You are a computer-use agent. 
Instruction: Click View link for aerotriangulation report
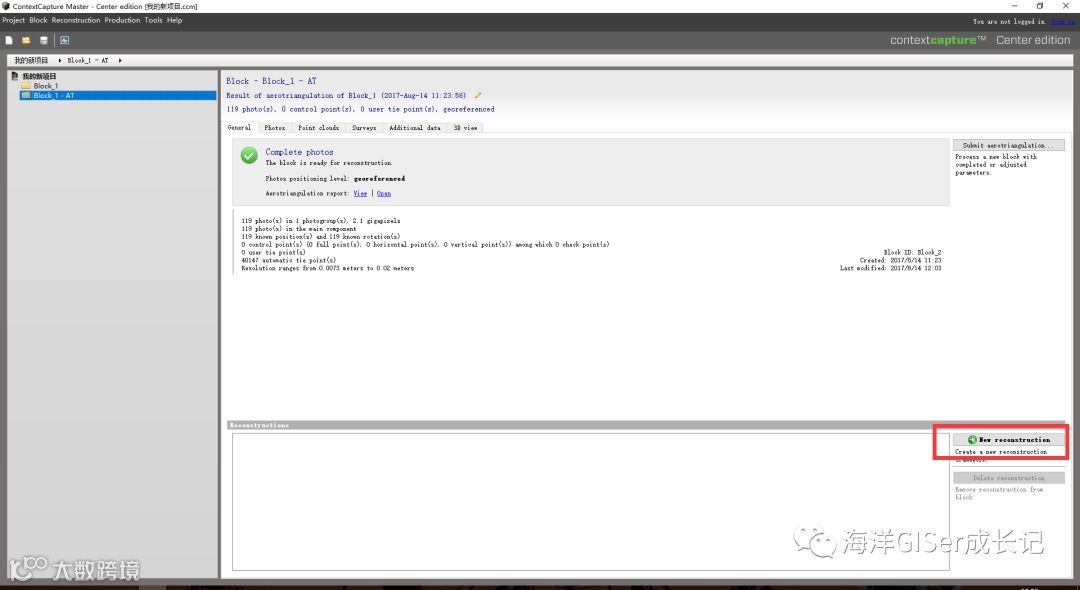[360, 193]
